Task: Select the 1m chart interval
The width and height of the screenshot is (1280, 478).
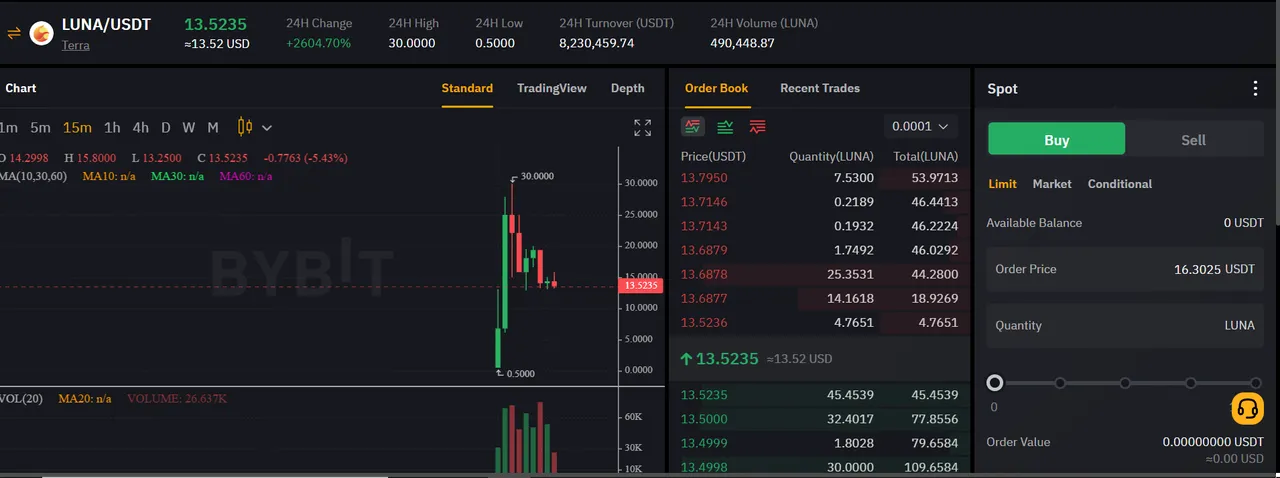Action: pos(8,127)
